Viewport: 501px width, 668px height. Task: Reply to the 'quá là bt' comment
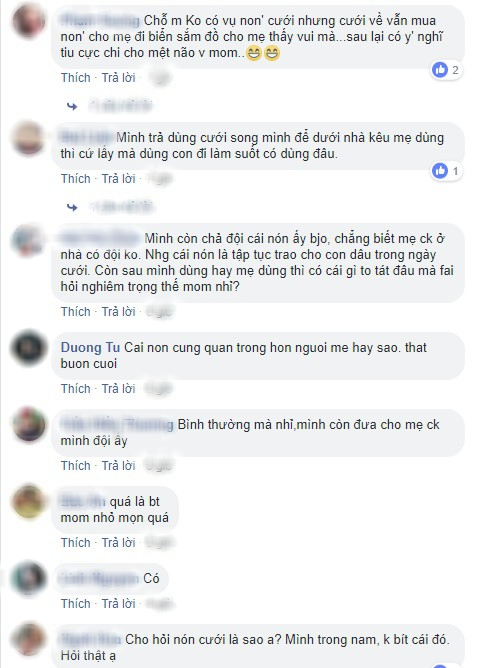click(118, 542)
